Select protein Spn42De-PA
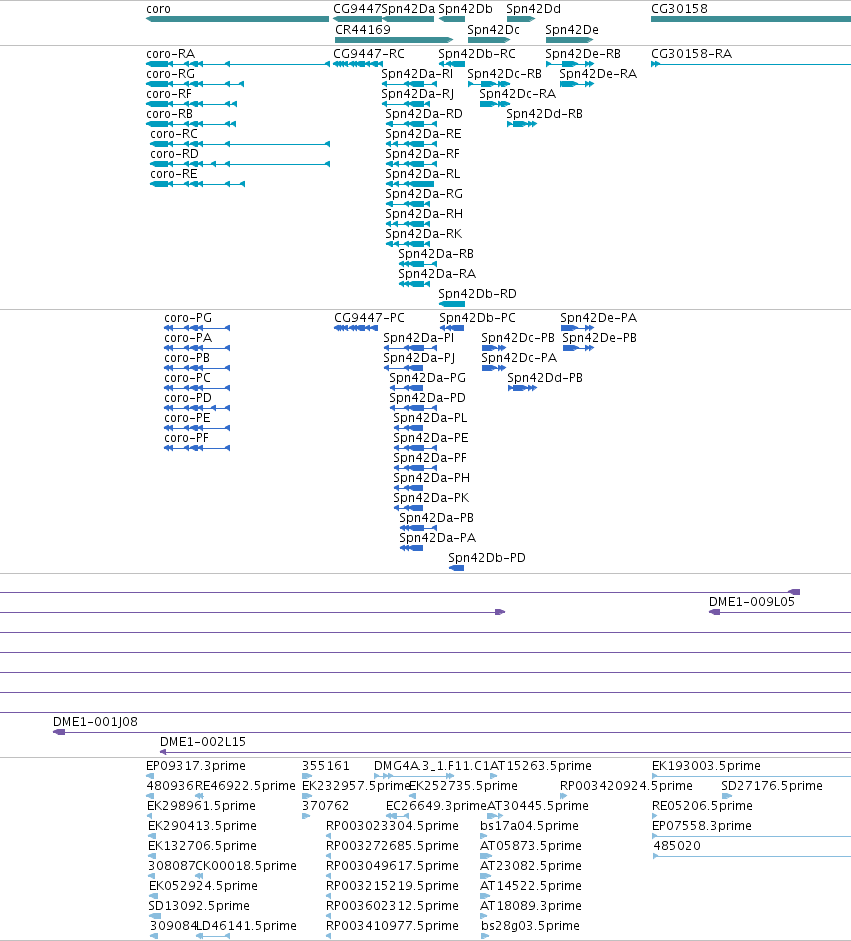The width and height of the screenshot is (851, 941). coord(577,328)
